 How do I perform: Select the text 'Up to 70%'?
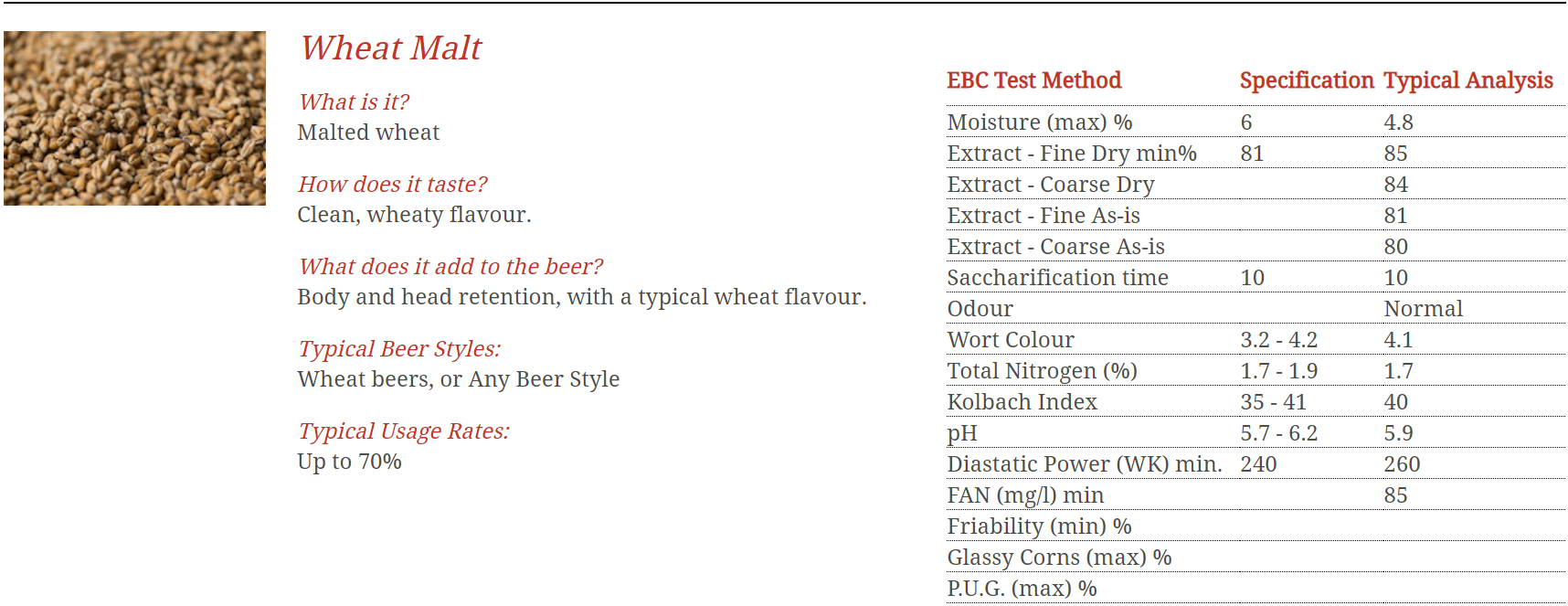(x=349, y=462)
